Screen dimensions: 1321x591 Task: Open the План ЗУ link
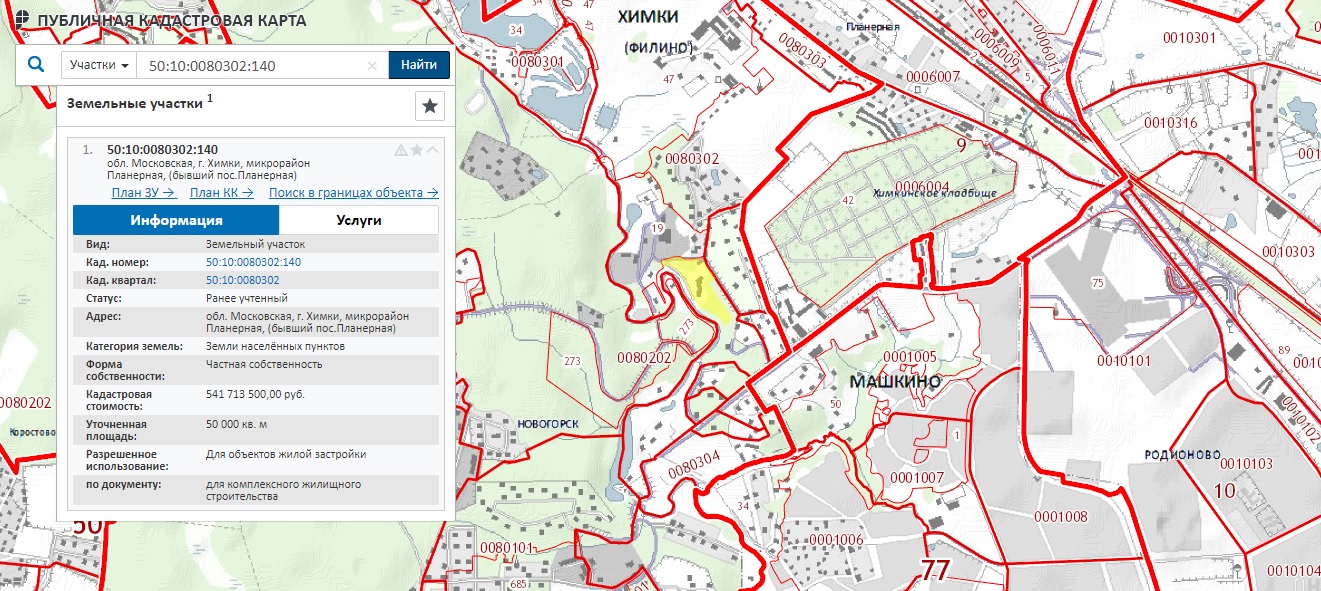(144, 193)
